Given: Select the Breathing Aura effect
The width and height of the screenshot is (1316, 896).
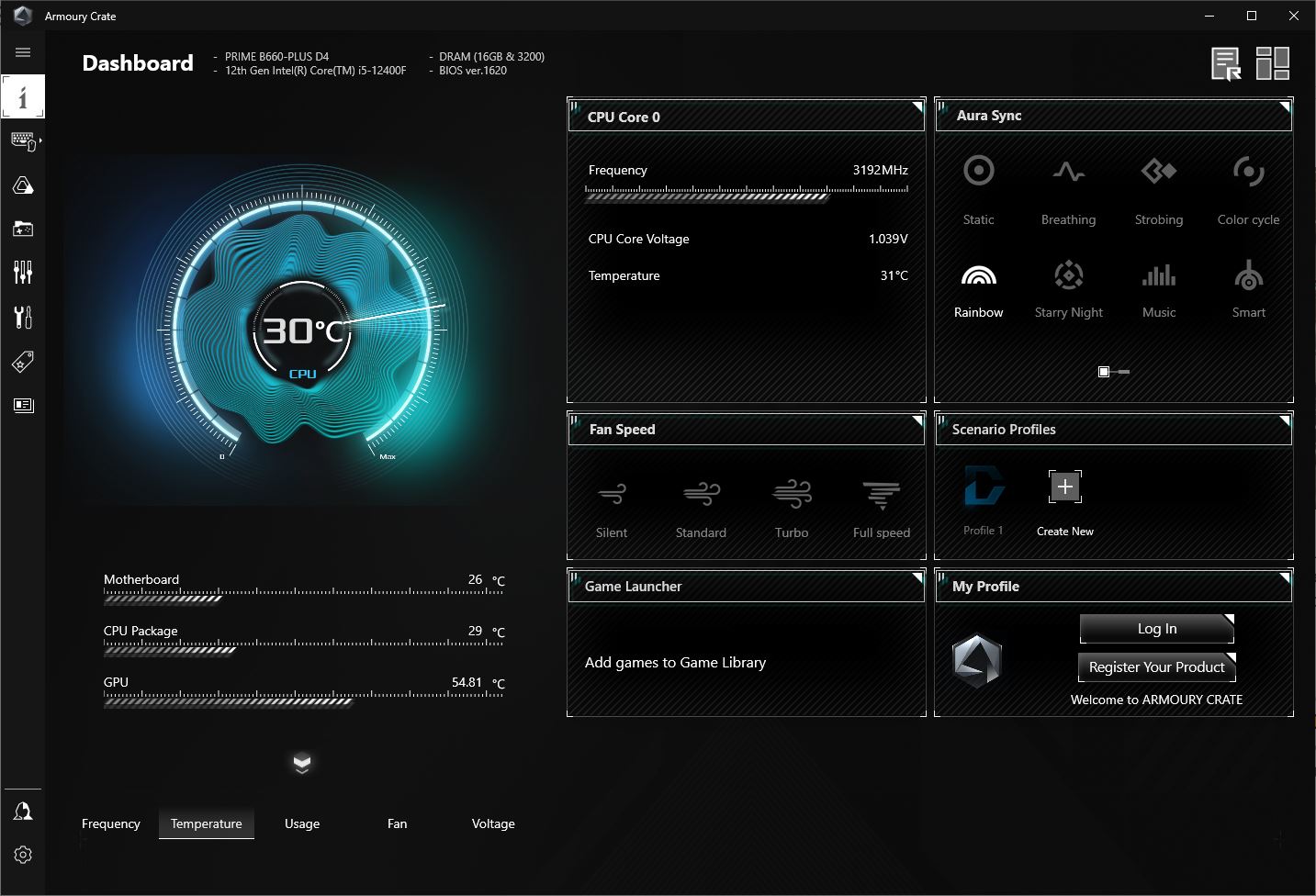Looking at the screenshot, I should tap(1068, 186).
